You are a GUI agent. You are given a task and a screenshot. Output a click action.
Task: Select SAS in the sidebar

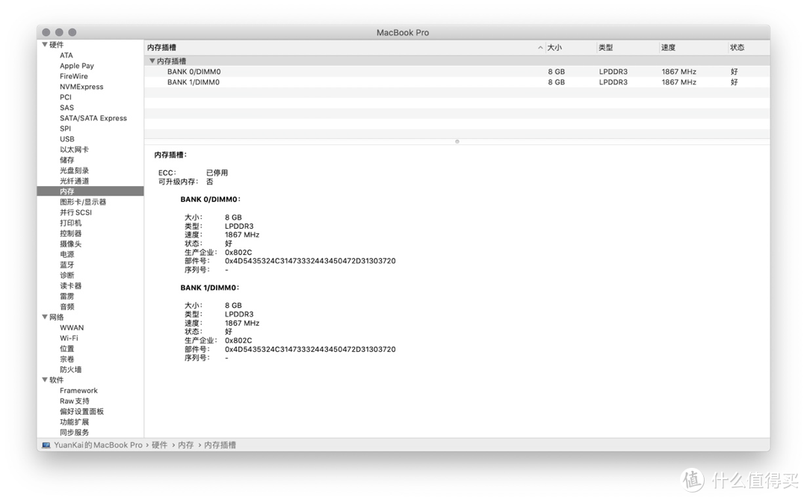click(66, 108)
